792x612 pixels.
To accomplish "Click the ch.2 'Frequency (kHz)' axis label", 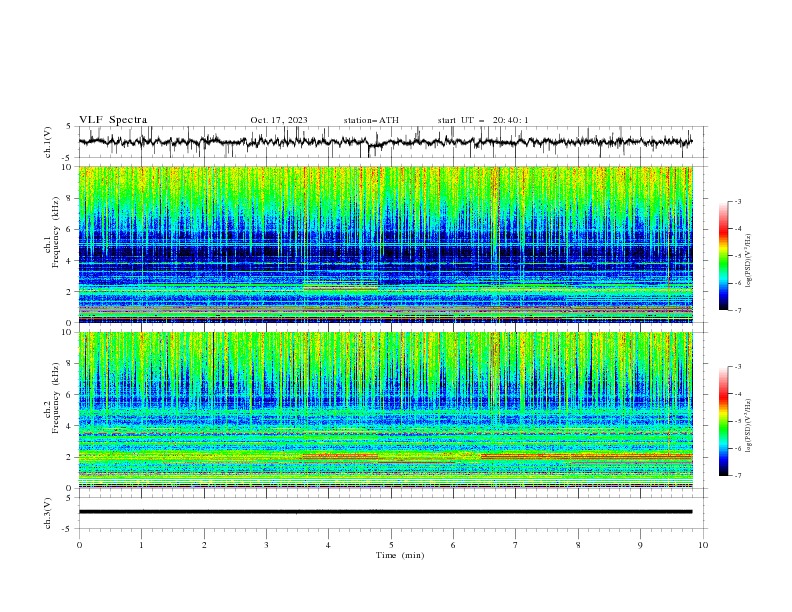I will [56, 398].
